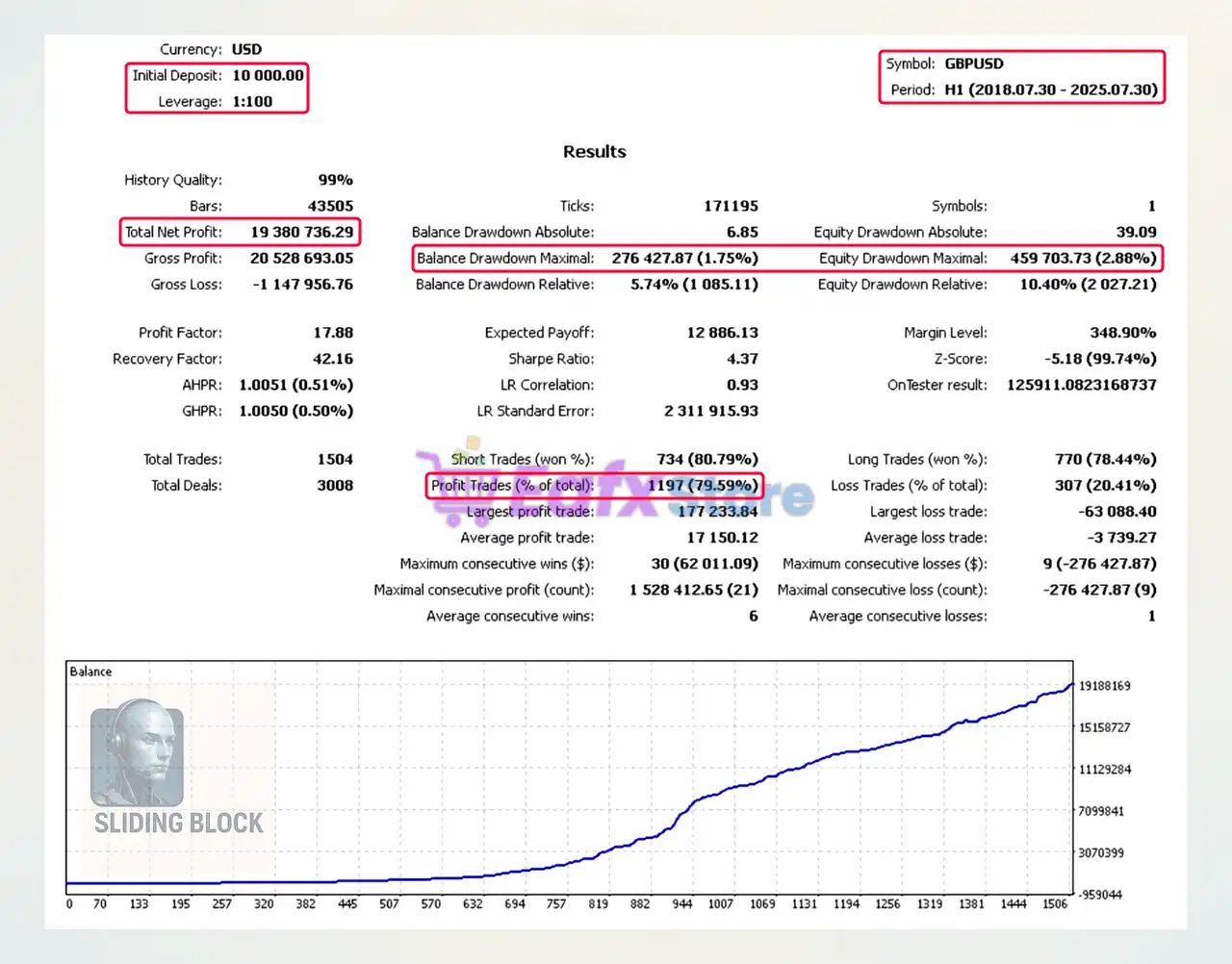
Task: Select Gross Profit value 20 528 693.05
Action: pyautogui.click(x=302, y=258)
